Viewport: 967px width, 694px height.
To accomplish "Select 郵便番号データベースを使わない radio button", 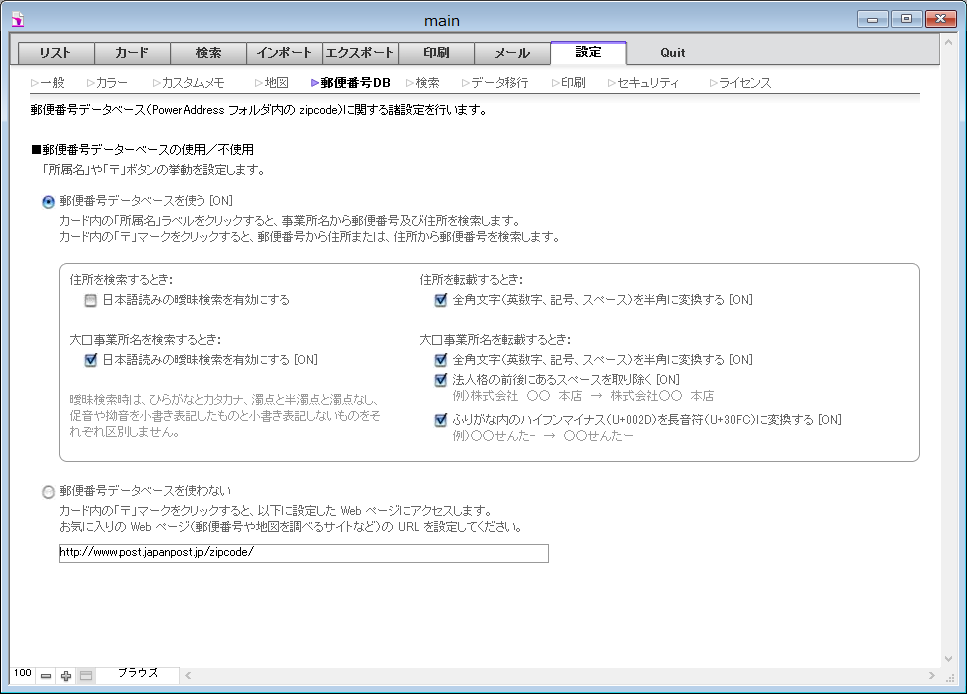I will click(x=49, y=492).
